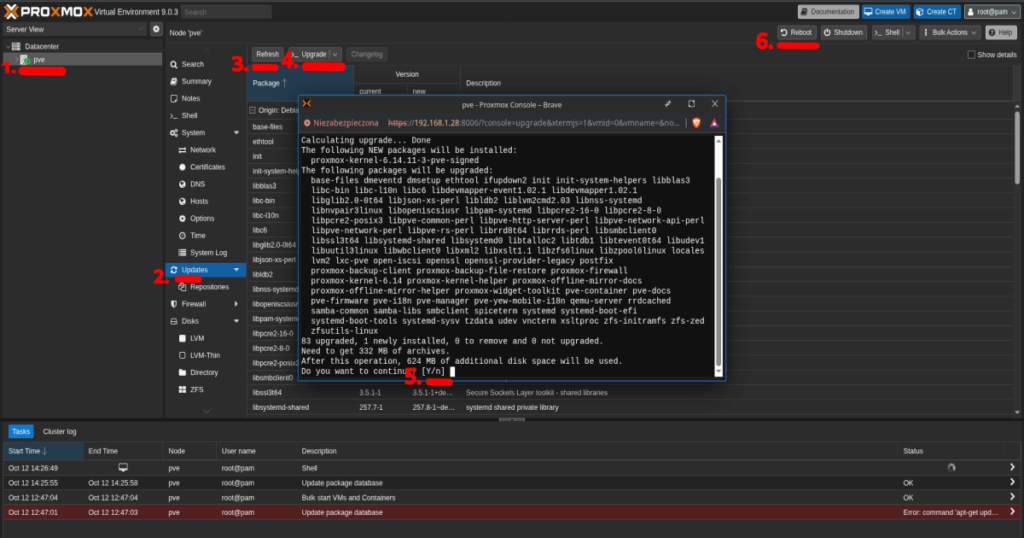Collapse the Disks menu section arrow
Image resolution: width=1024 pixels, height=538 pixels.
(x=236, y=321)
